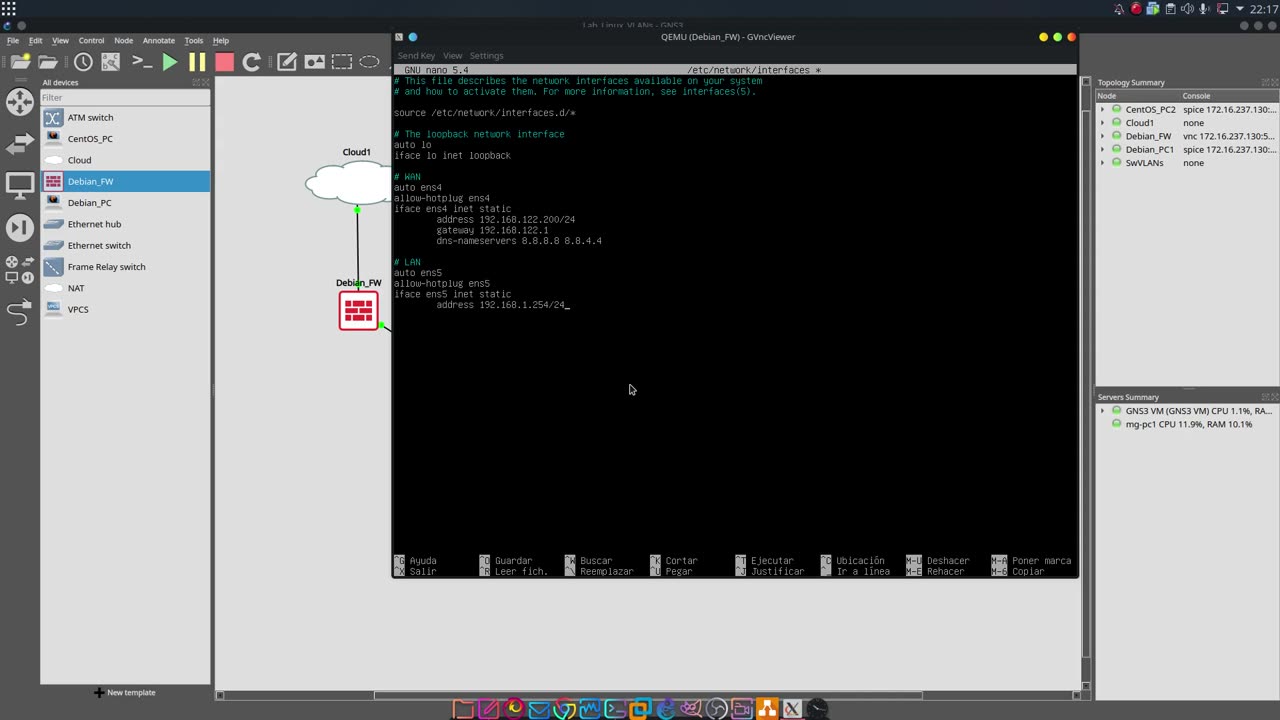Open the snapshot manager clock icon
1280x720 pixels.
click(x=83, y=62)
